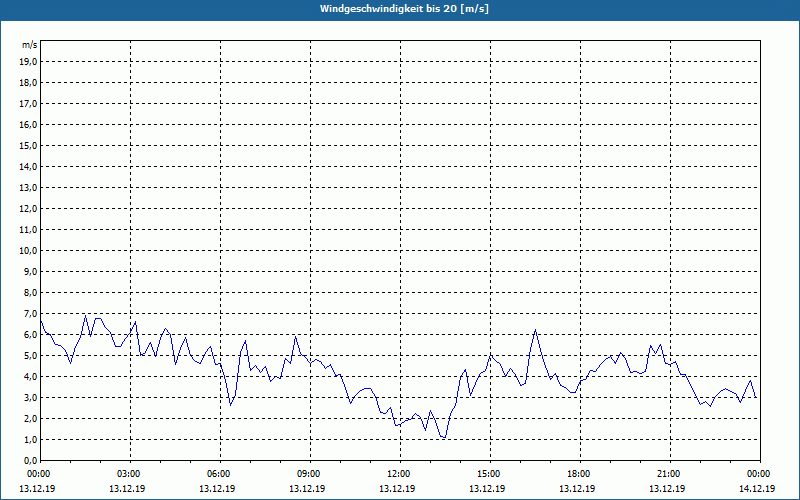Click the '13.12.19' date under 09:00
The image size is (800, 500).
(307, 489)
